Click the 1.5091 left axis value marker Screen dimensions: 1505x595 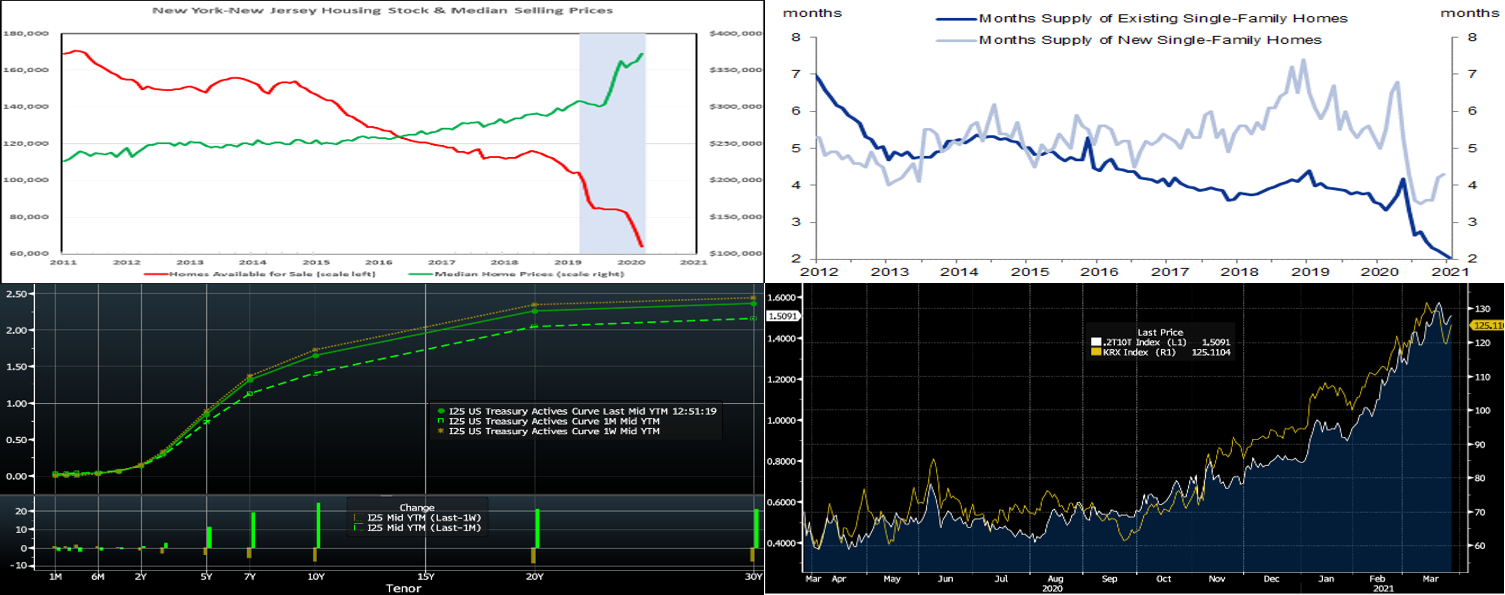click(x=780, y=316)
